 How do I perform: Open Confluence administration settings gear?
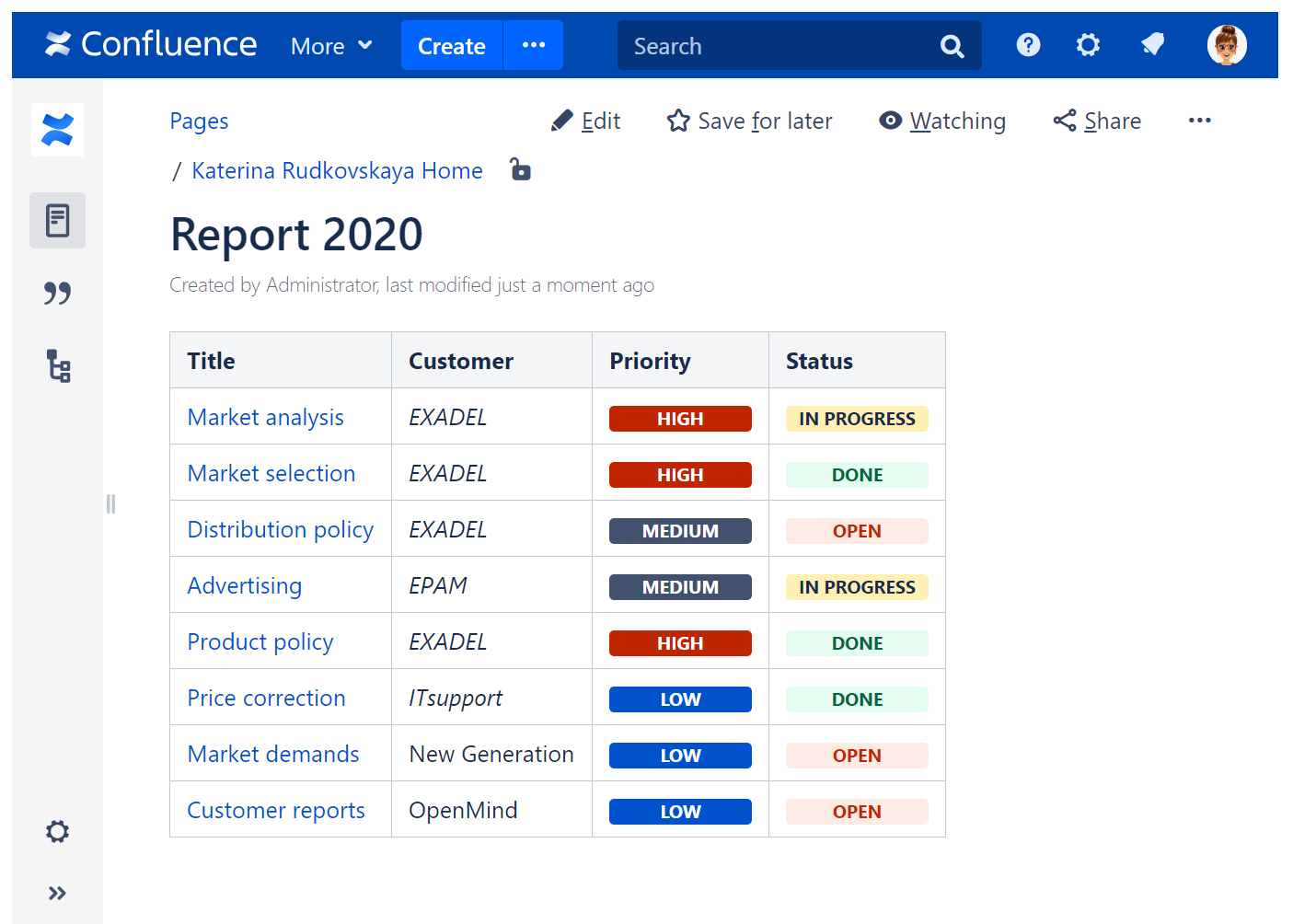click(x=1088, y=44)
